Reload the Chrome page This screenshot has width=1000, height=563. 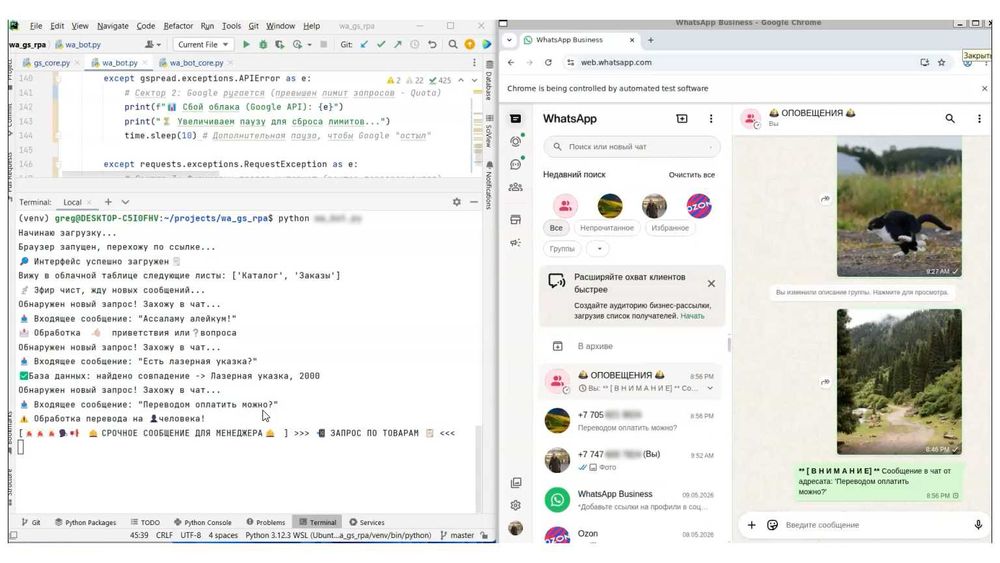click(x=548, y=62)
